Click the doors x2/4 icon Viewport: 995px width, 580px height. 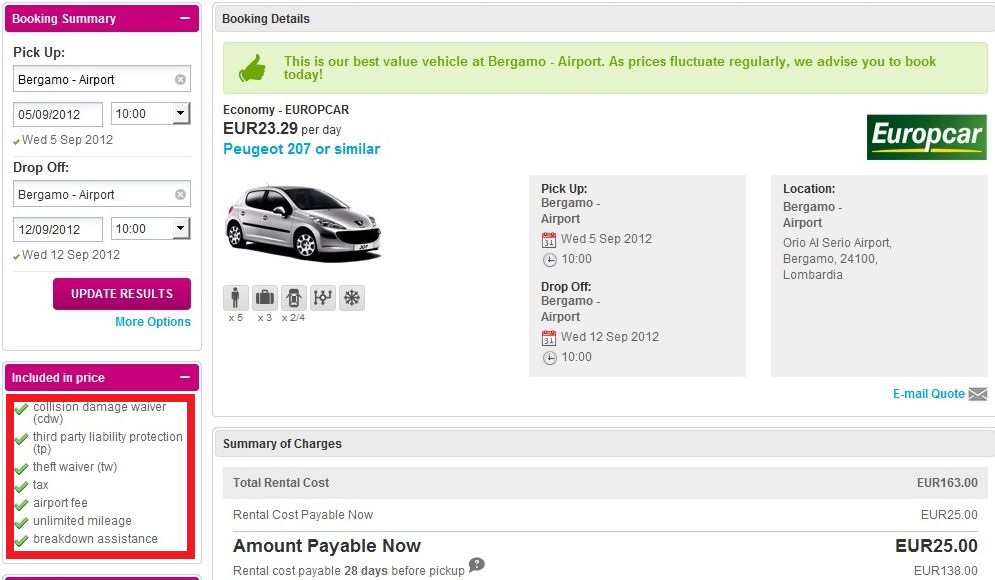[293, 297]
